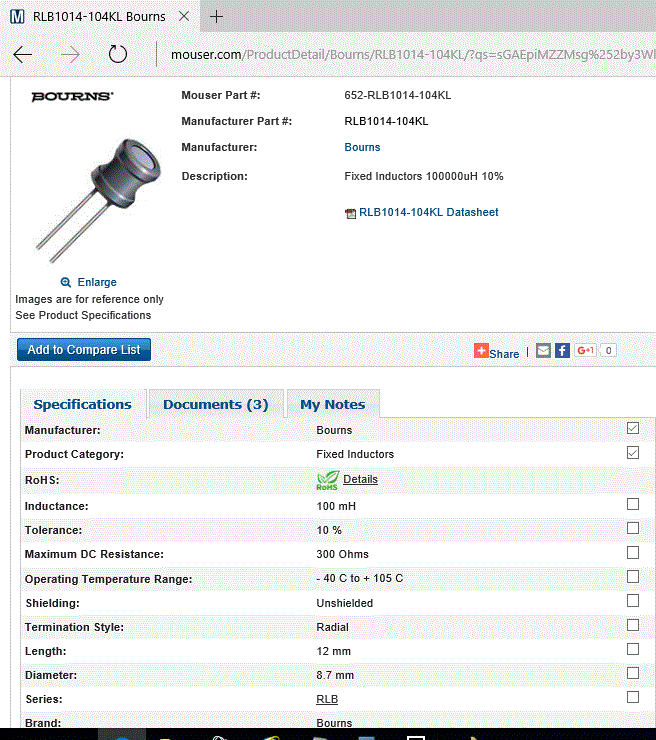The image size is (656, 740).
Task: Click the Mouser favicon on the tab
Action: [17, 17]
